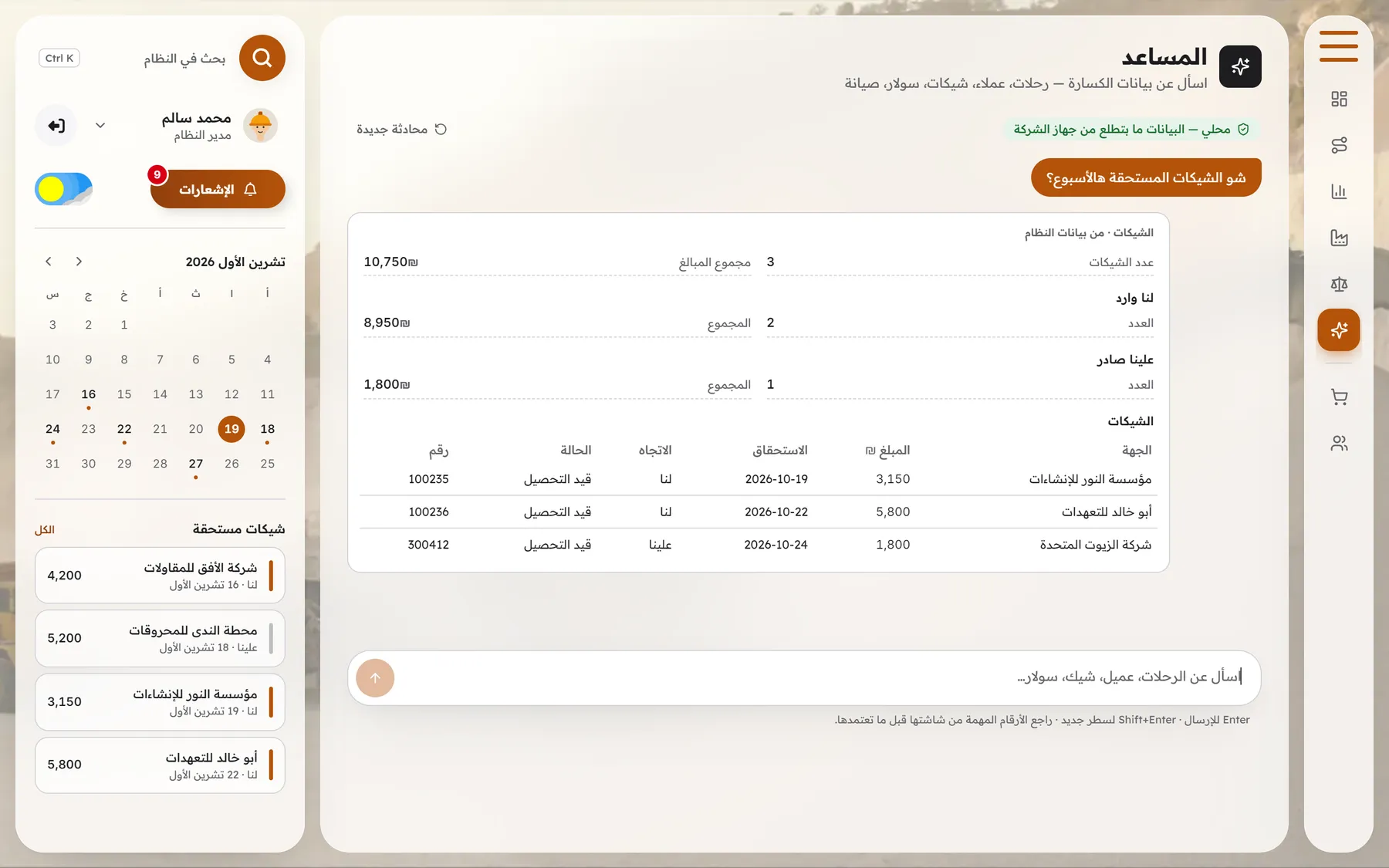Expand the user menu chevron
The image size is (1389, 868).
(100, 126)
